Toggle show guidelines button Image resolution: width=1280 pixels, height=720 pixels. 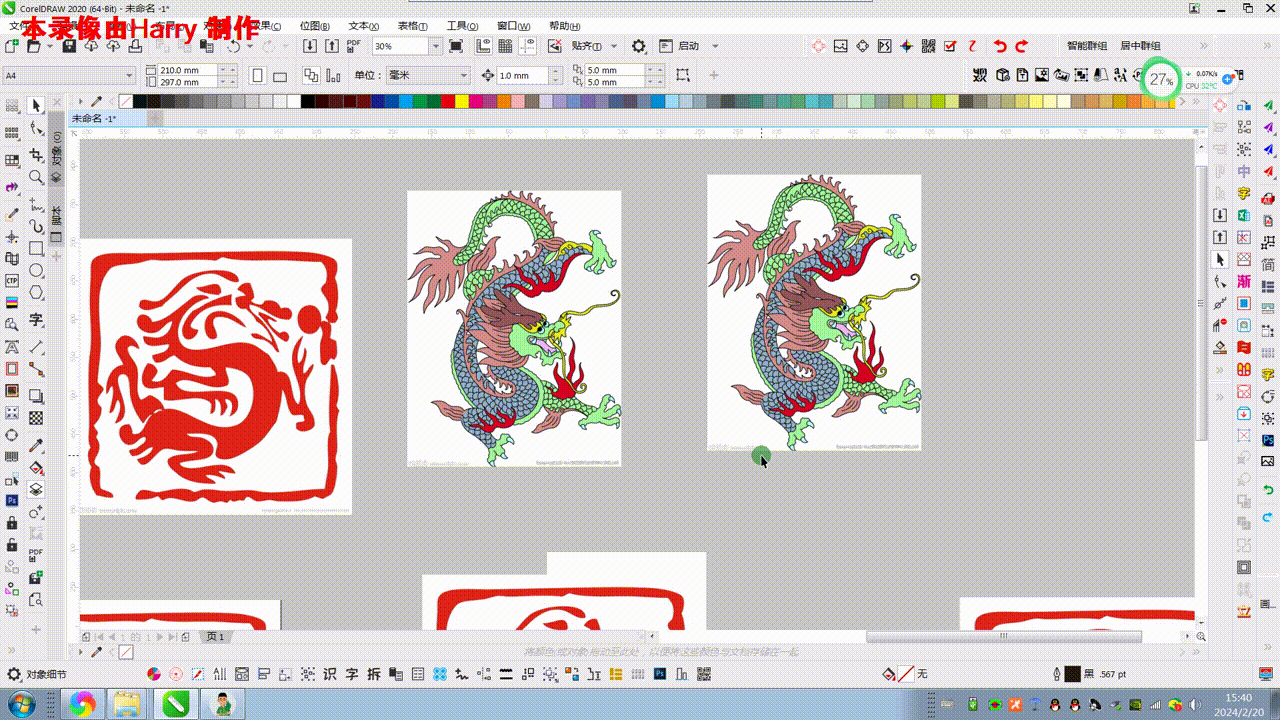[529, 46]
